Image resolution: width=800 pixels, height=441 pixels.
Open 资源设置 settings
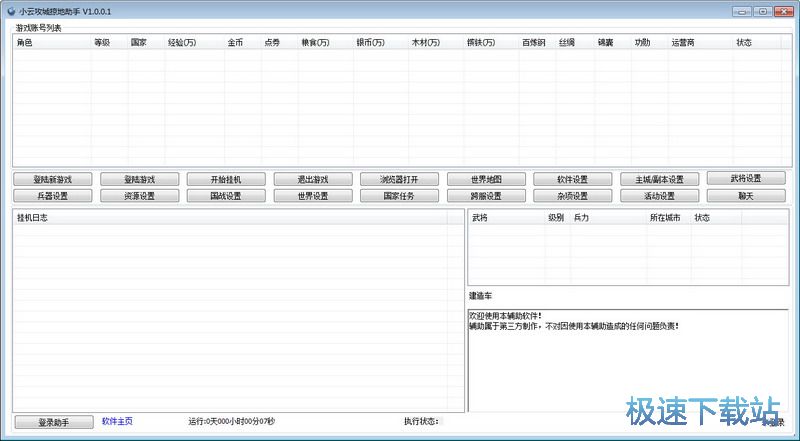(139, 196)
